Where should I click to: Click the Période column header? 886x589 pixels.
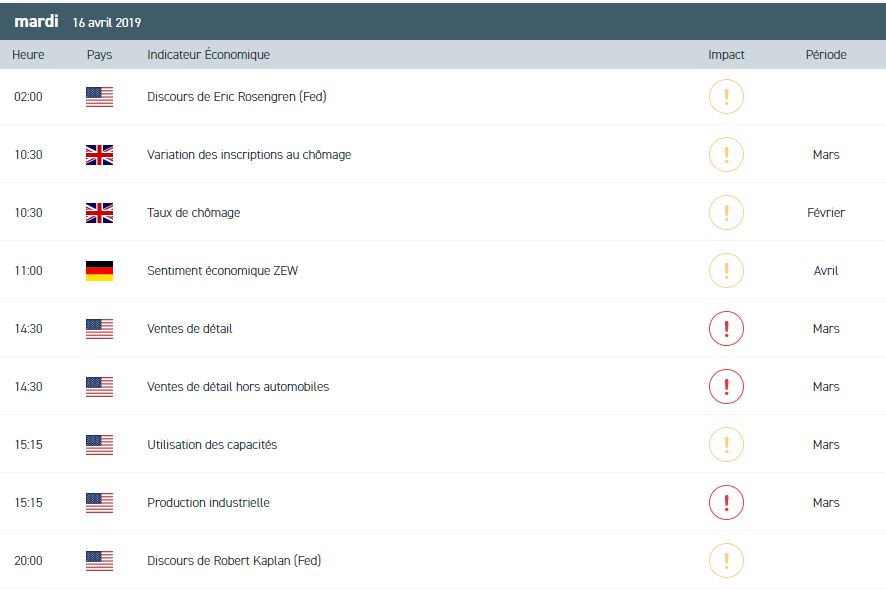point(826,55)
